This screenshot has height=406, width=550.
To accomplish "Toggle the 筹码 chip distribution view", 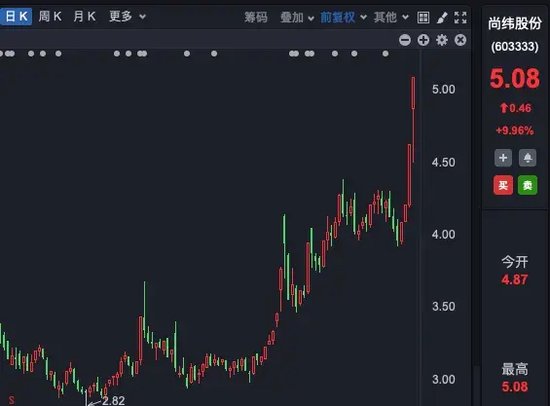I will tap(256, 17).
